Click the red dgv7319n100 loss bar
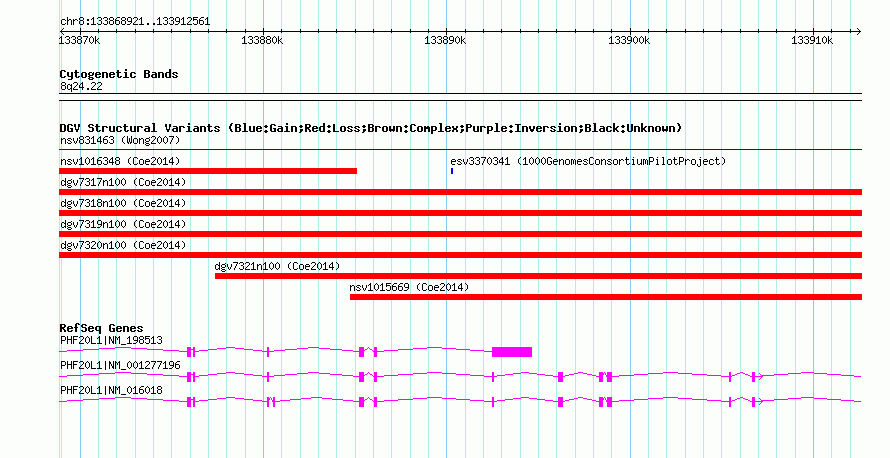Image resolution: width=890 pixels, height=458 pixels. tap(460, 234)
